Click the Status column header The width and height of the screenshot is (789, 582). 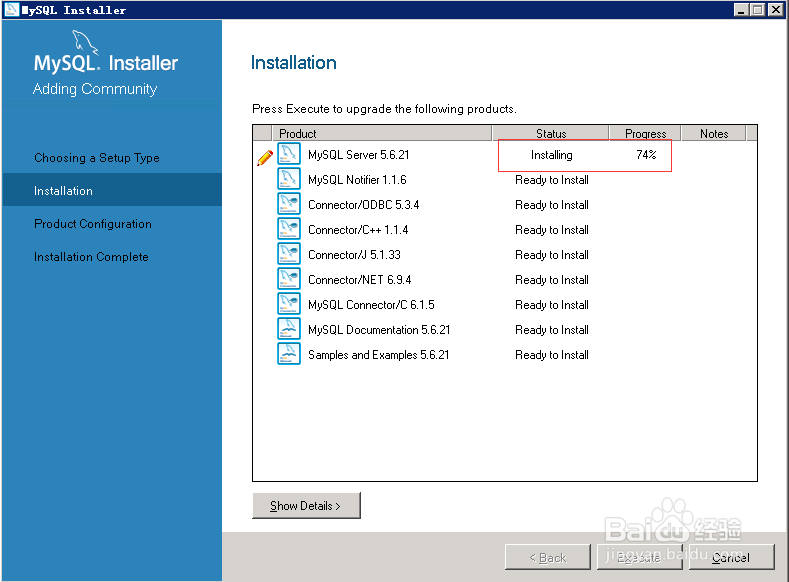pos(550,133)
